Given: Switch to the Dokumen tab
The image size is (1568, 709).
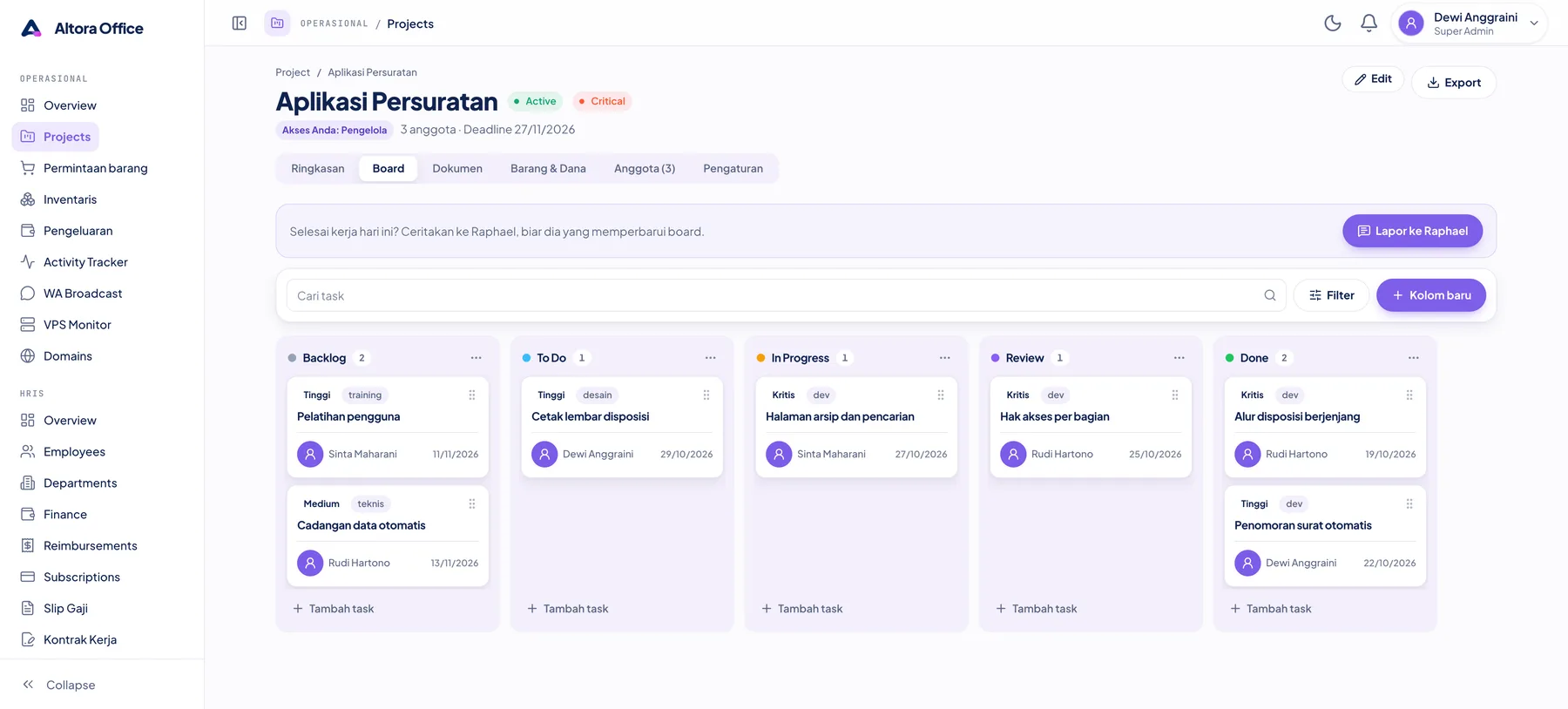Looking at the screenshot, I should [x=457, y=169].
